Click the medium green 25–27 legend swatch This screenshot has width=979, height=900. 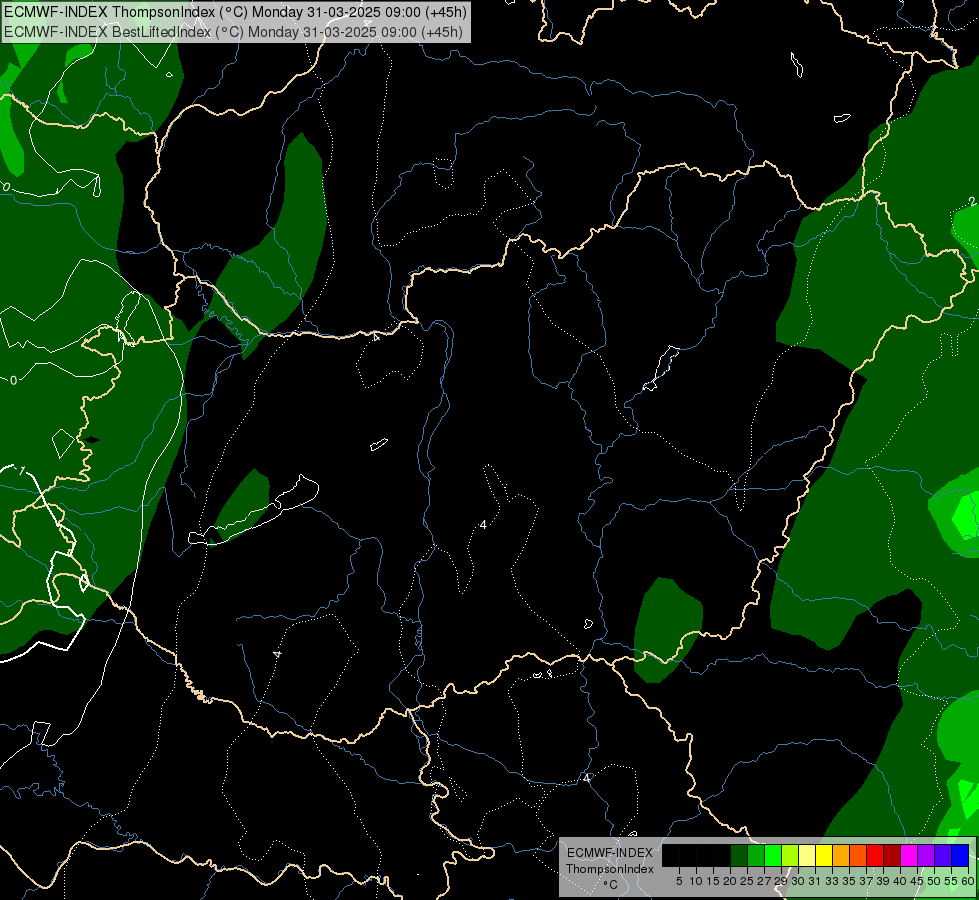[756, 855]
